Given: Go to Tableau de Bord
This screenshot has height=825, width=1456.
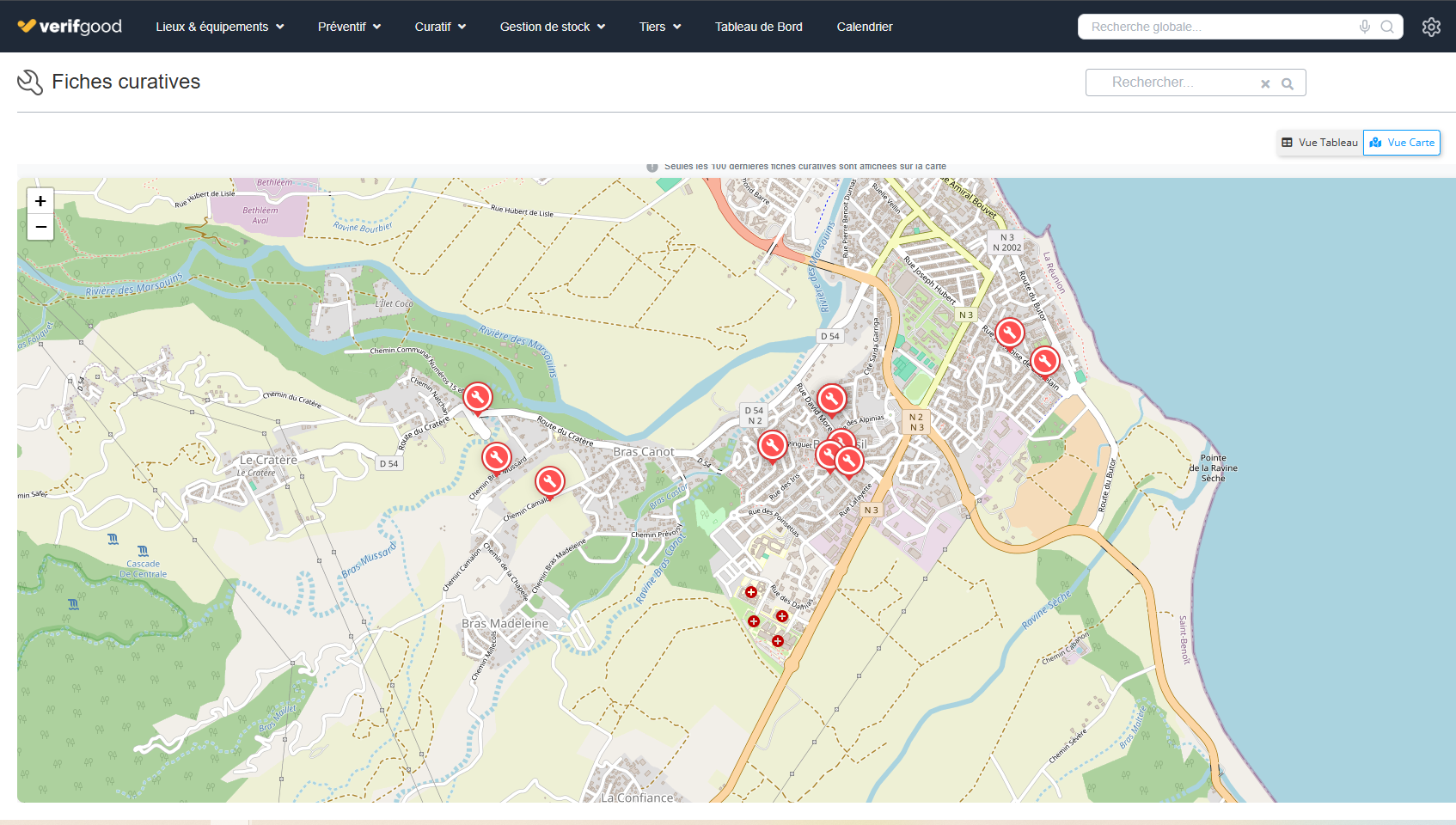Looking at the screenshot, I should point(758,27).
